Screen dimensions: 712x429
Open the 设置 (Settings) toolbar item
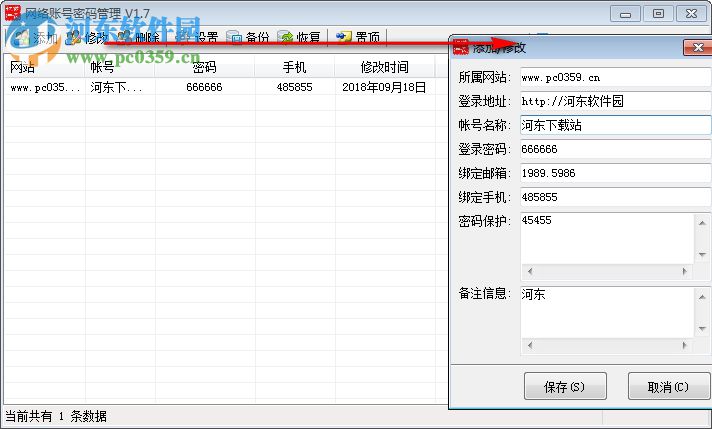(x=196, y=38)
